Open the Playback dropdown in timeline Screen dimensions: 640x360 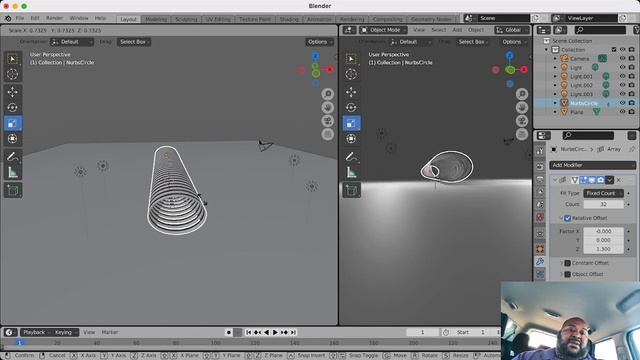point(36,333)
